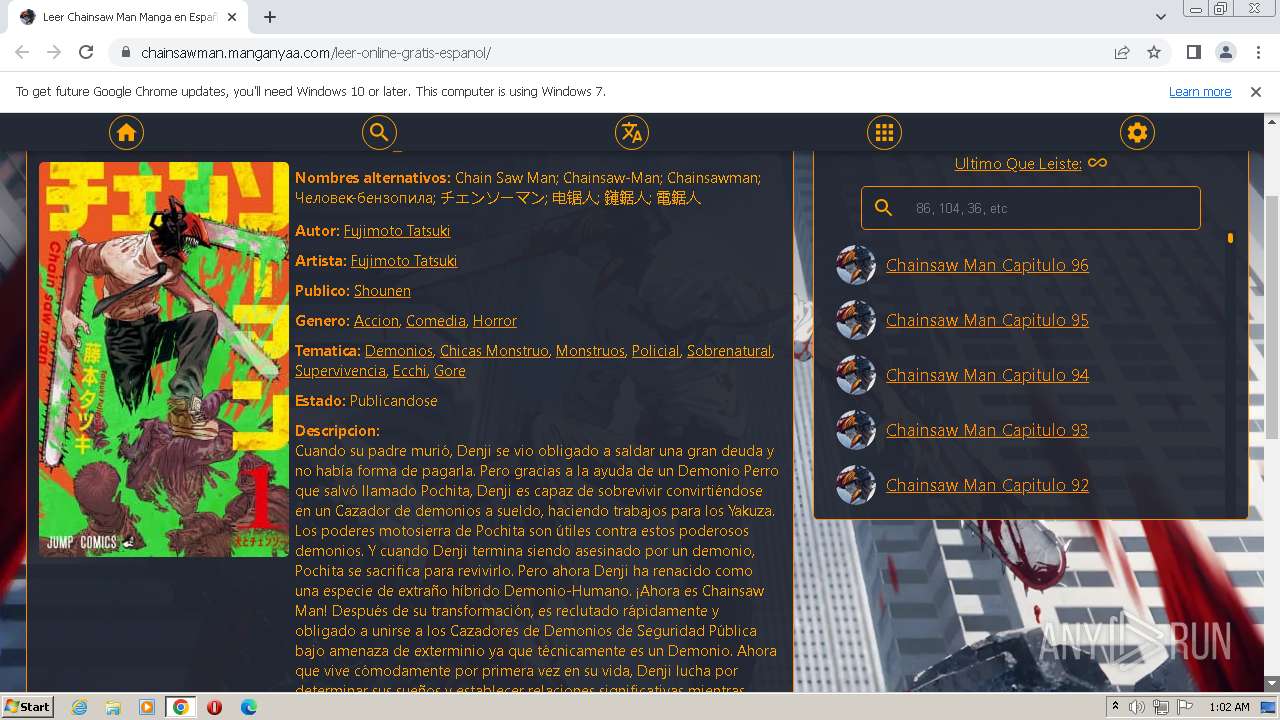Viewport: 1280px width, 720px height.
Task: Read Chainsaw Man Capitulo 92
Action: pos(987,485)
